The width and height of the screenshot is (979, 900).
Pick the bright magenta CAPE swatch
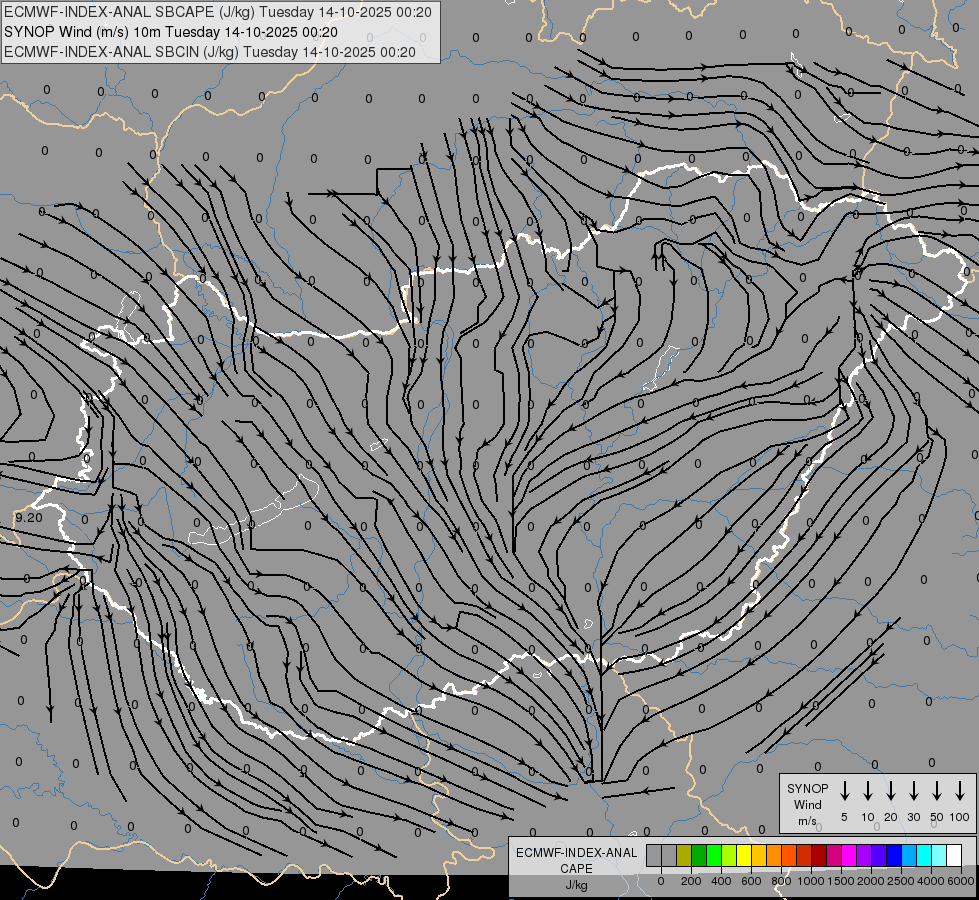tap(850, 855)
